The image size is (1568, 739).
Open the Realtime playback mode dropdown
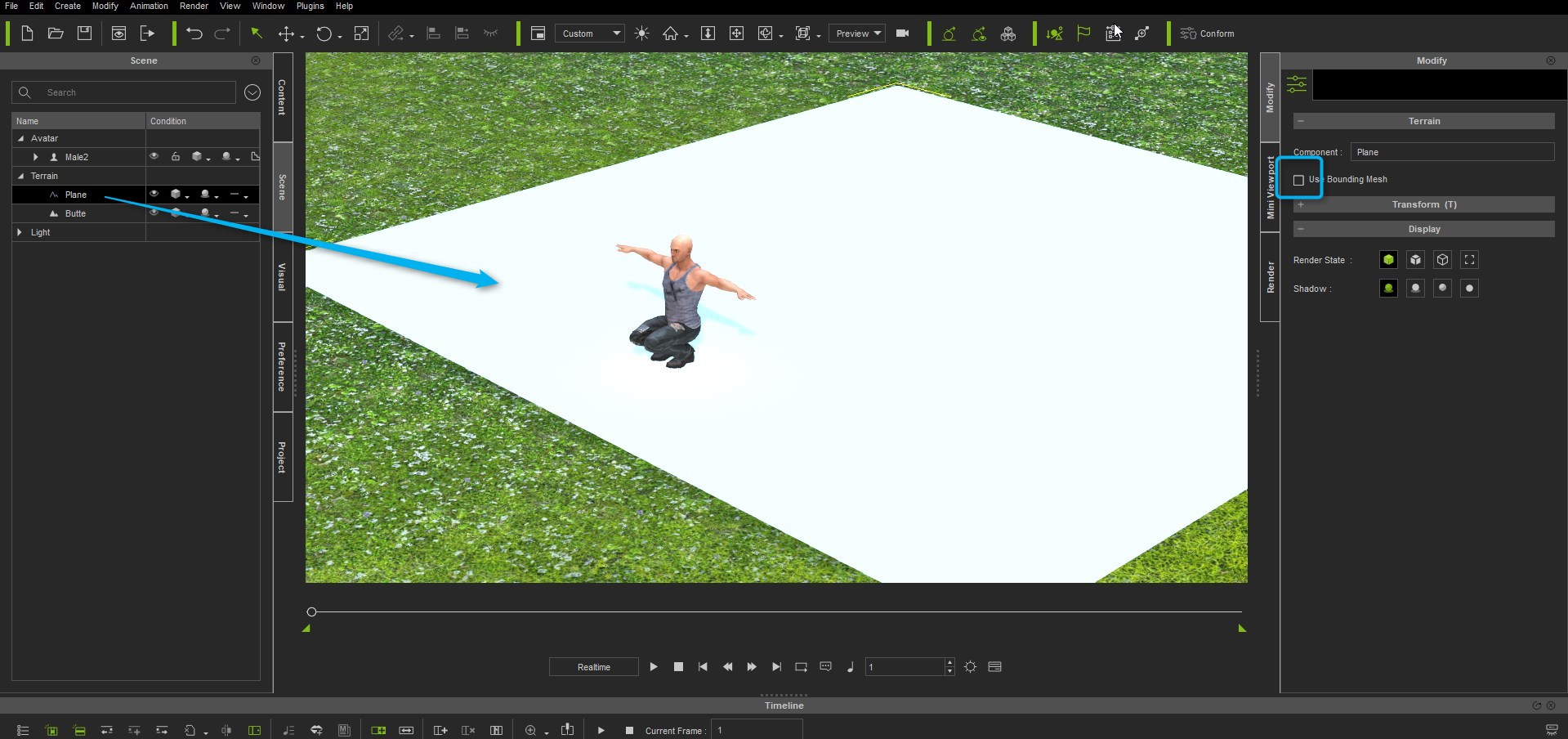coord(594,667)
